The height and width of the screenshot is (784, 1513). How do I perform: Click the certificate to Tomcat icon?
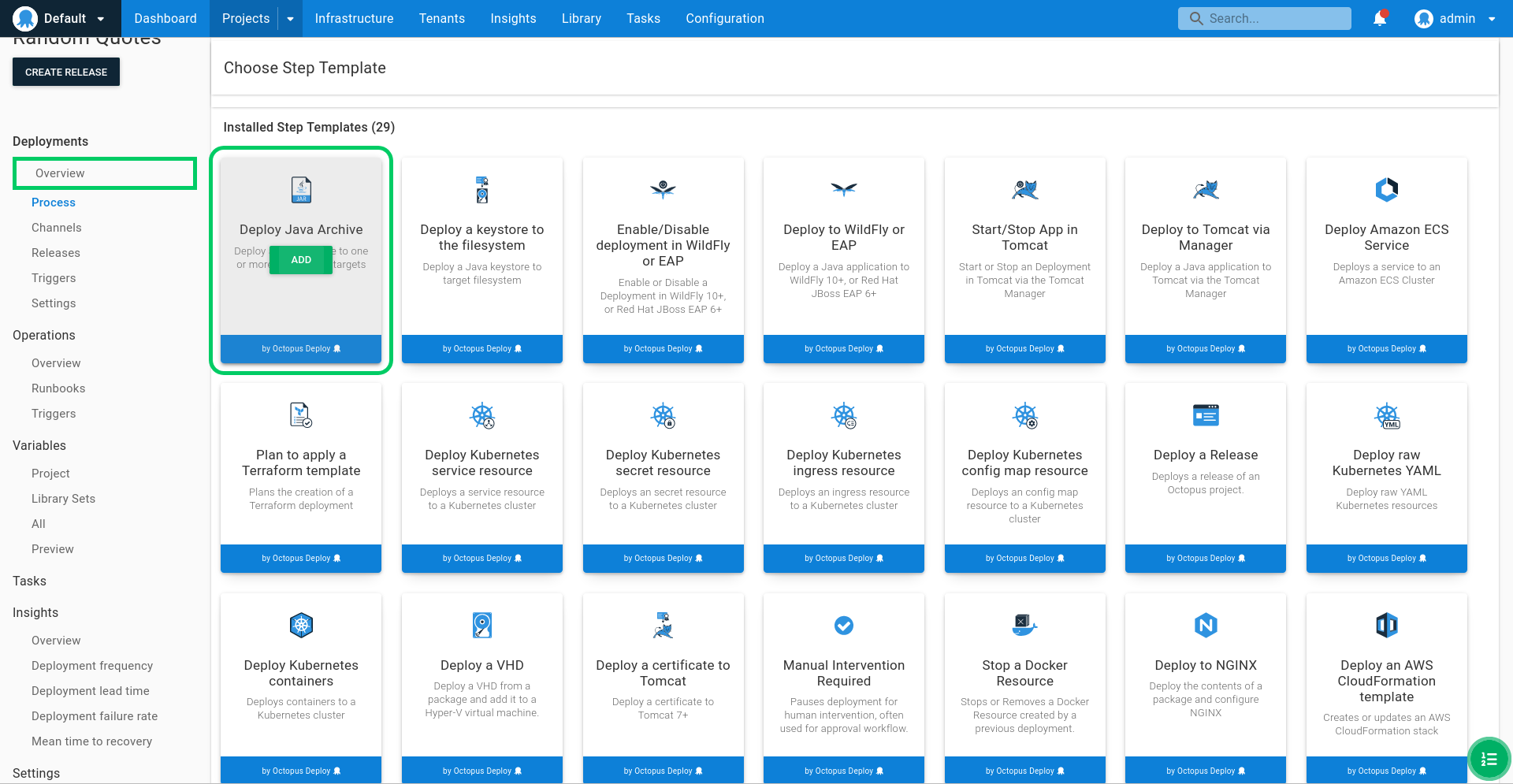[x=663, y=626]
